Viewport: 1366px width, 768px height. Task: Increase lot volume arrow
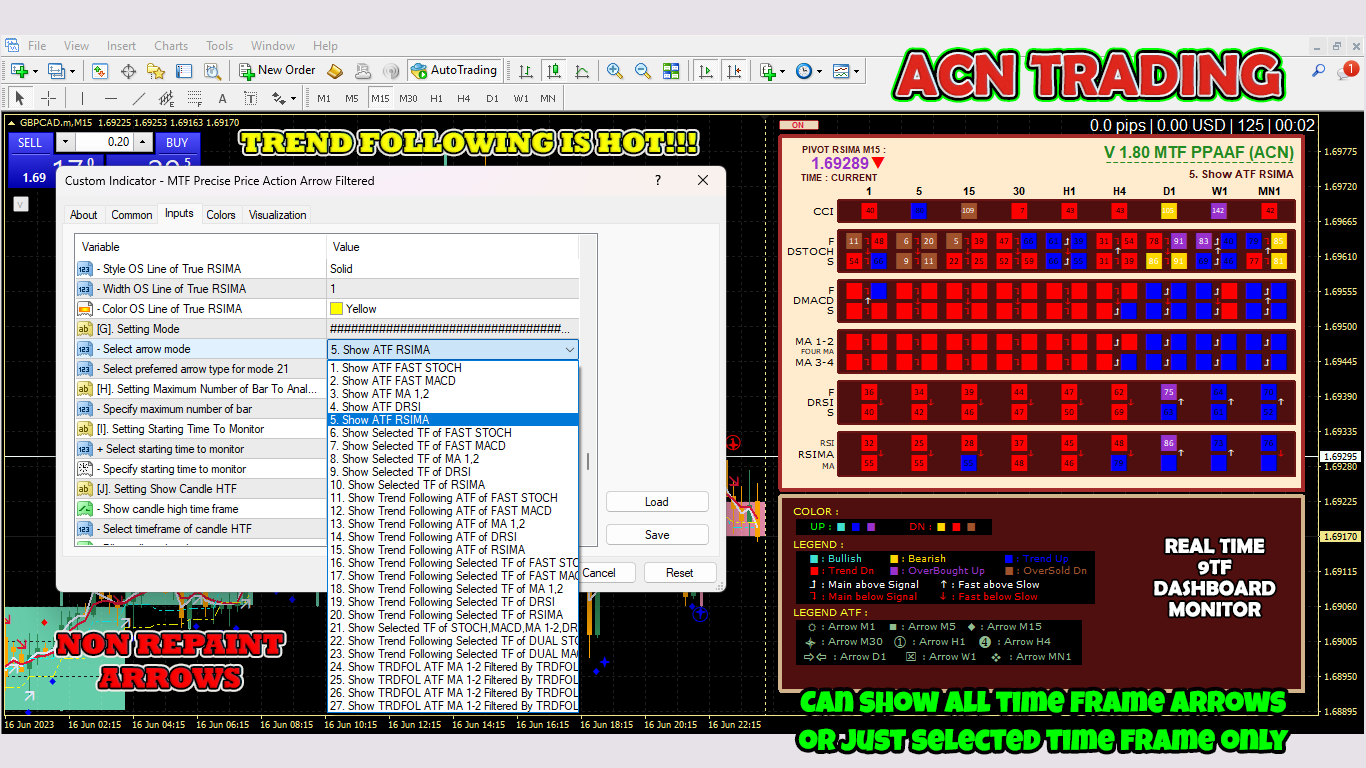[142, 142]
